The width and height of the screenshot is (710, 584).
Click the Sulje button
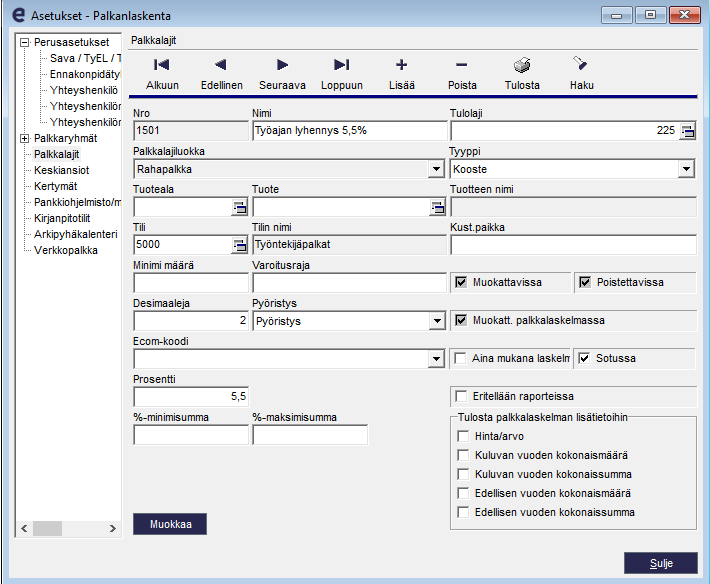pyautogui.click(x=661, y=563)
